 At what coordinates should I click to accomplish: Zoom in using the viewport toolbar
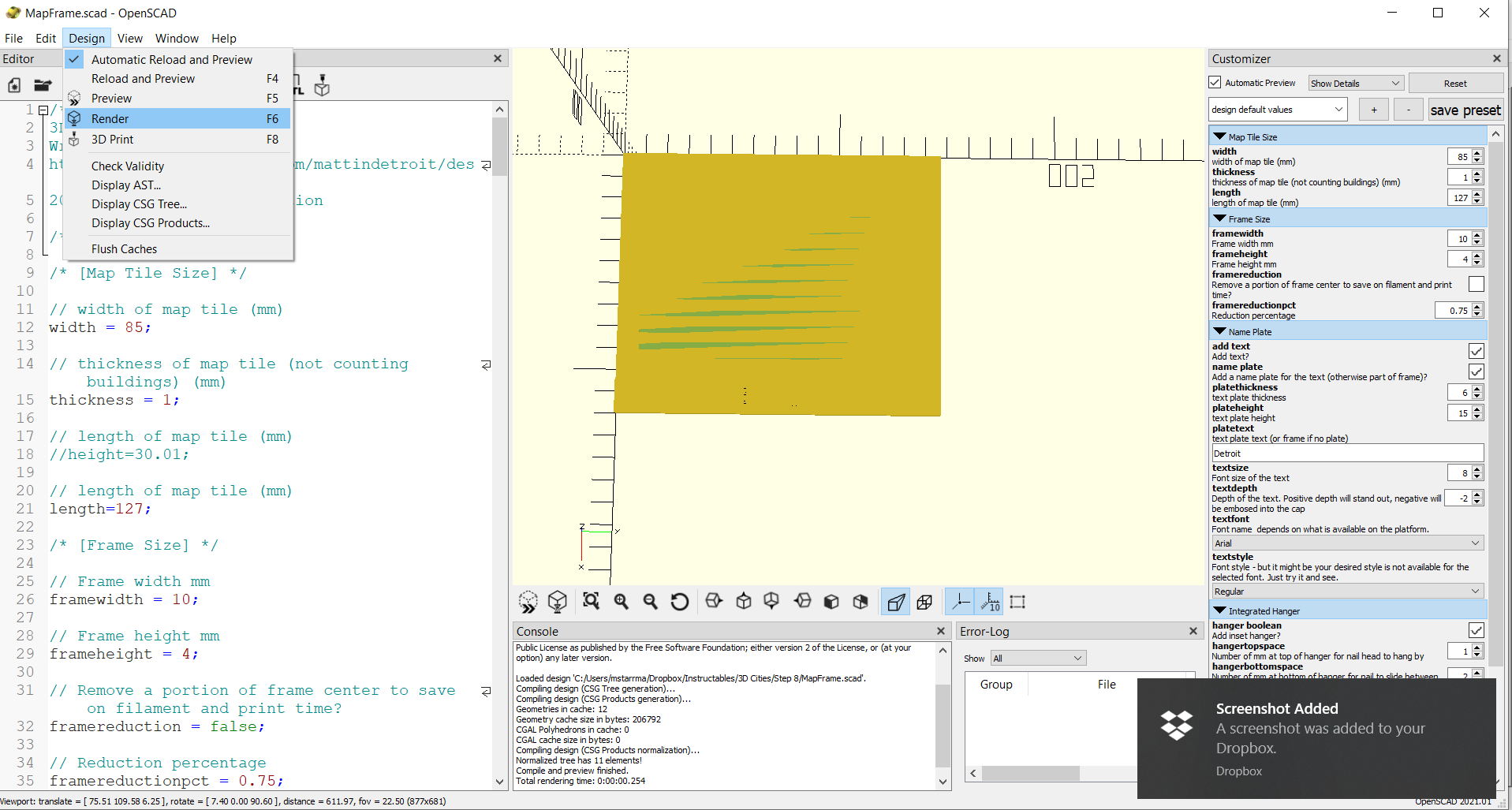pyautogui.click(x=622, y=602)
